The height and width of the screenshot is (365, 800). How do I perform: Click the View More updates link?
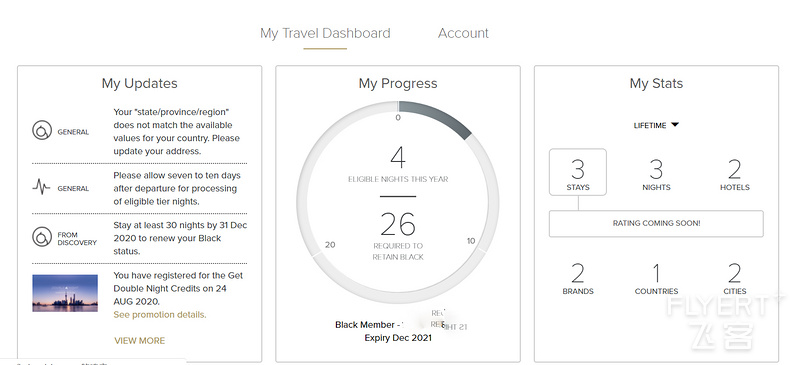(x=139, y=340)
